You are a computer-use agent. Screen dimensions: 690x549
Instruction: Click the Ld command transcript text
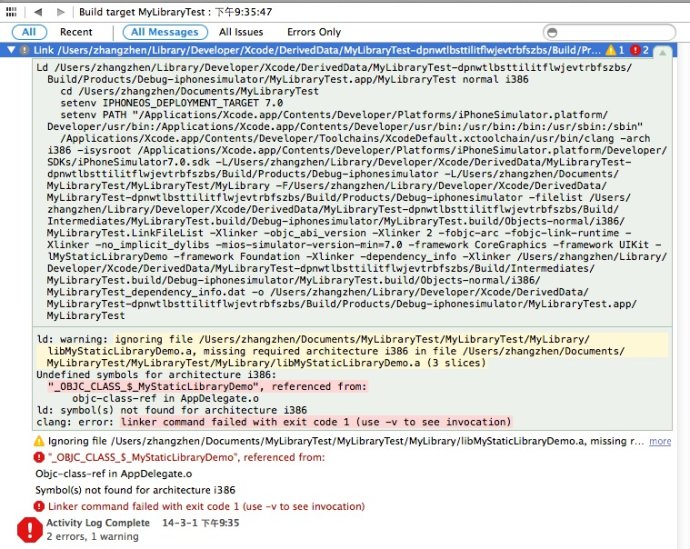pyautogui.click(x=352, y=191)
